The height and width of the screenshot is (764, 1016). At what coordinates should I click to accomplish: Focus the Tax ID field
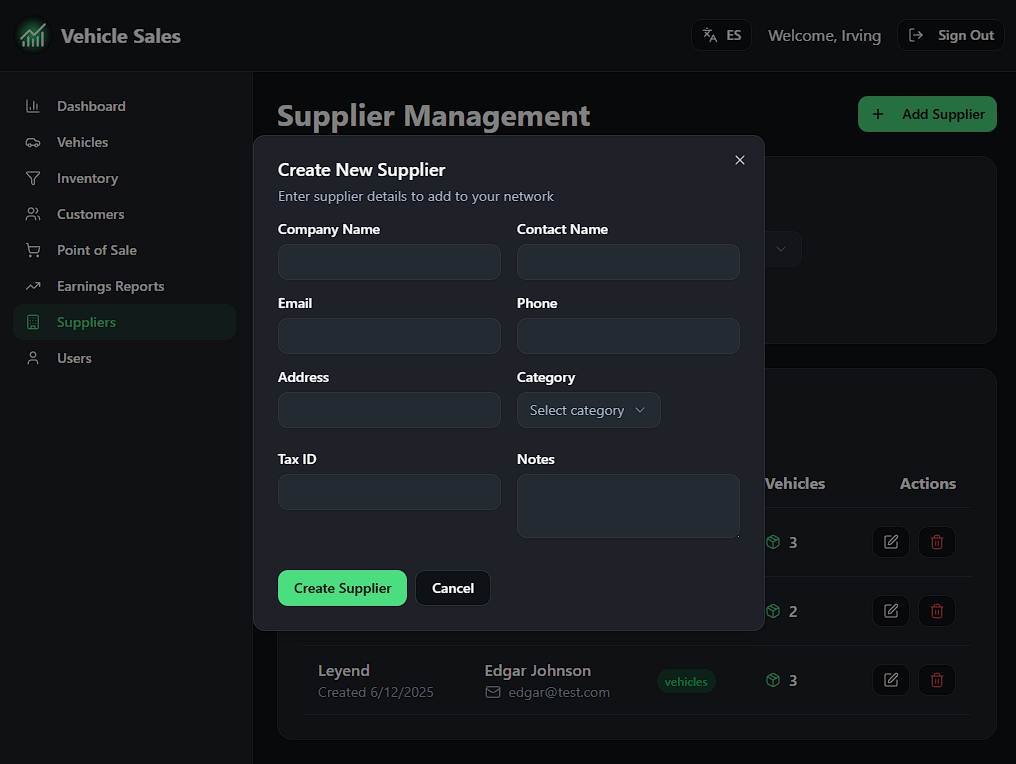point(389,492)
